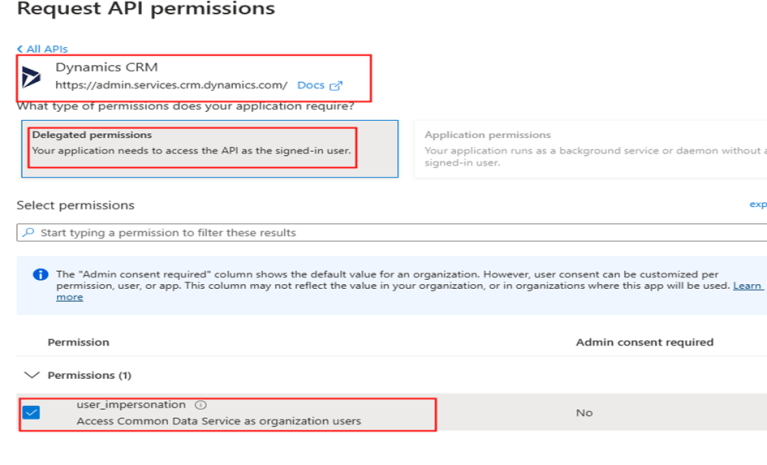
Task: Click the Permission column header
Action: point(78,342)
